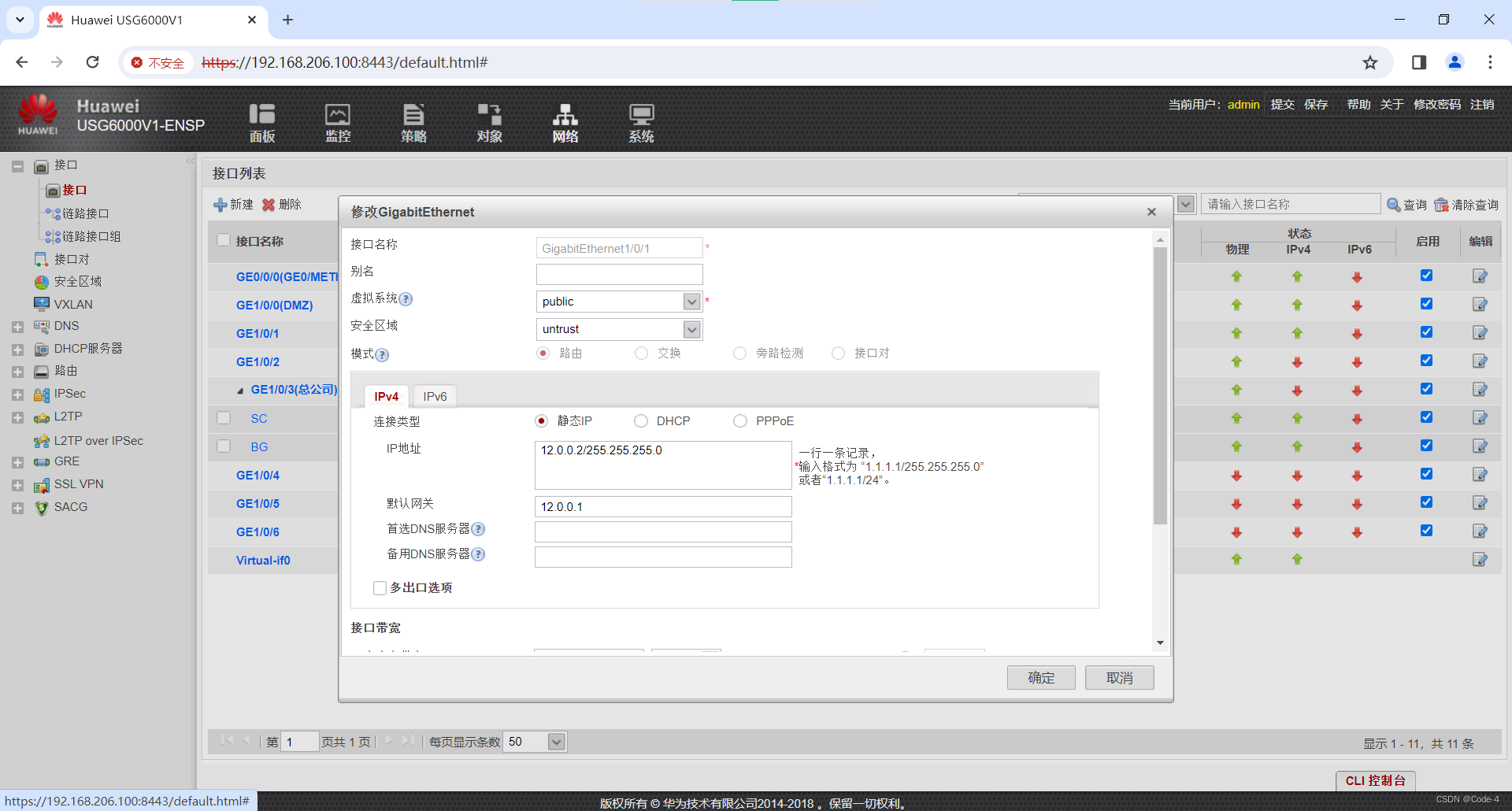Toggle select-all checkbox by 接口名称
The image size is (1512, 811).
point(224,241)
